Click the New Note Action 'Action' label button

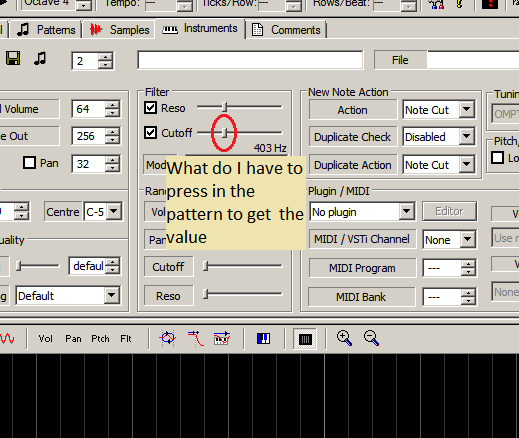pyautogui.click(x=353, y=110)
